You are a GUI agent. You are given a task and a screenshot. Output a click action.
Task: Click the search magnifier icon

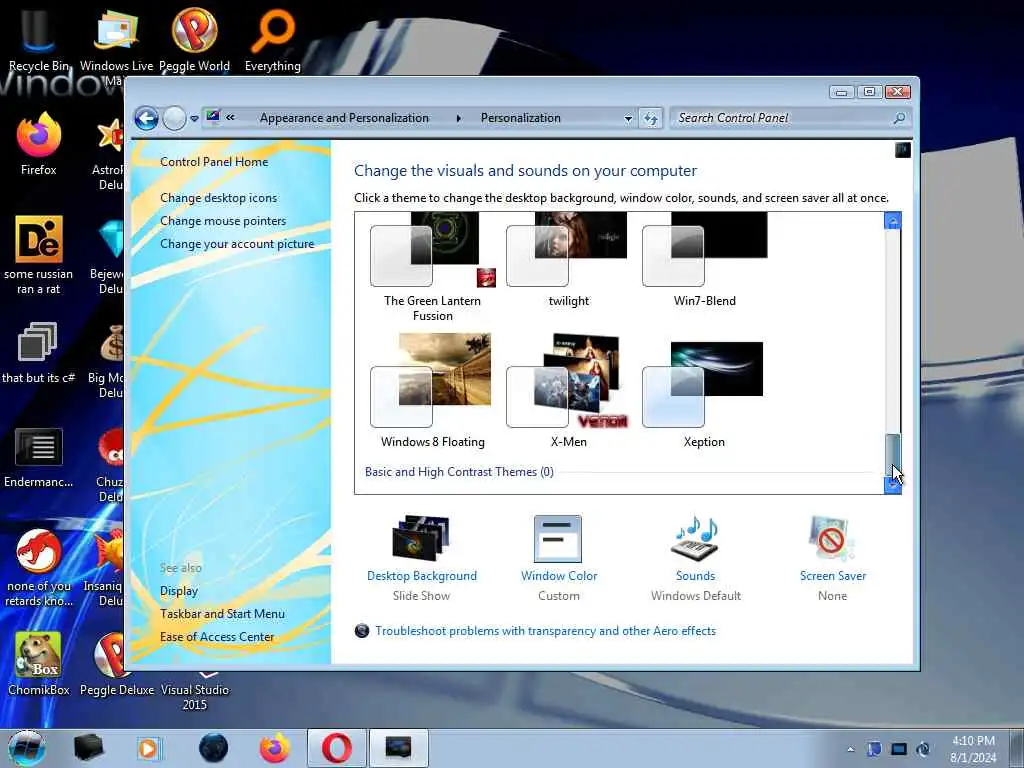click(x=899, y=118)
